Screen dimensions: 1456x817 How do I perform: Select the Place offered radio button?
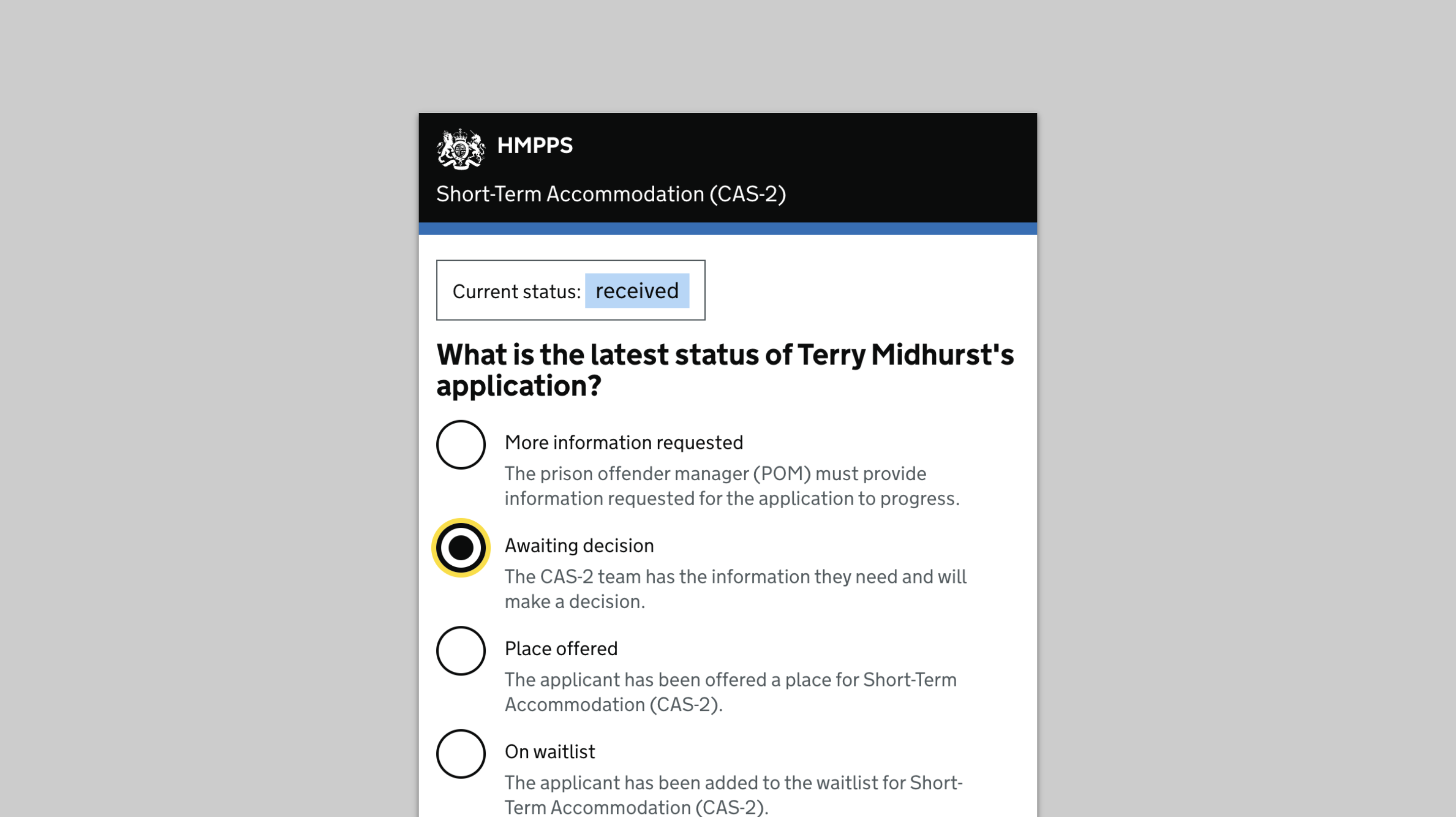461,651
